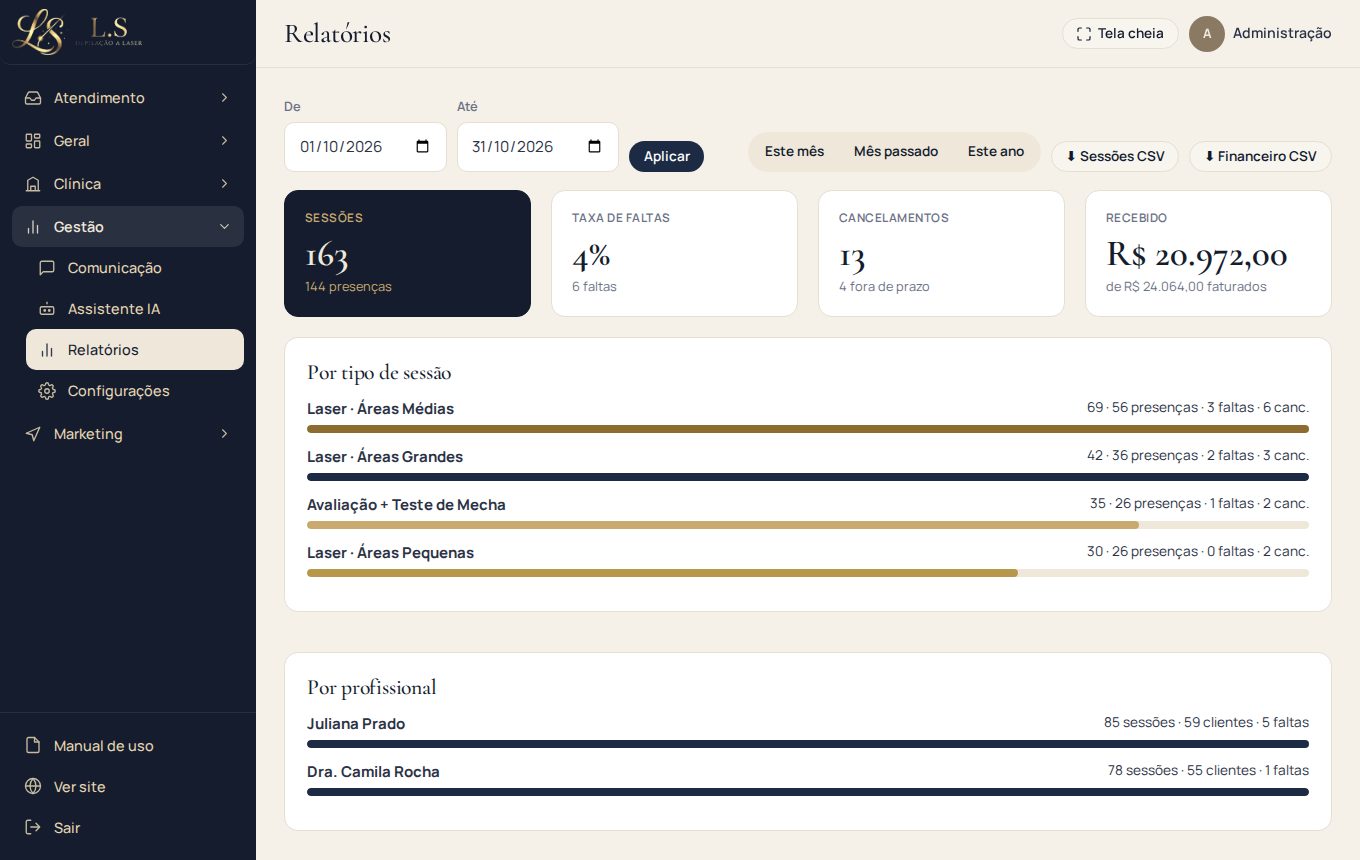Click the Avaliação + Teste de Mecha progress bar
Viewport: 1360px width, 860px height.
(x=808, y=525)
